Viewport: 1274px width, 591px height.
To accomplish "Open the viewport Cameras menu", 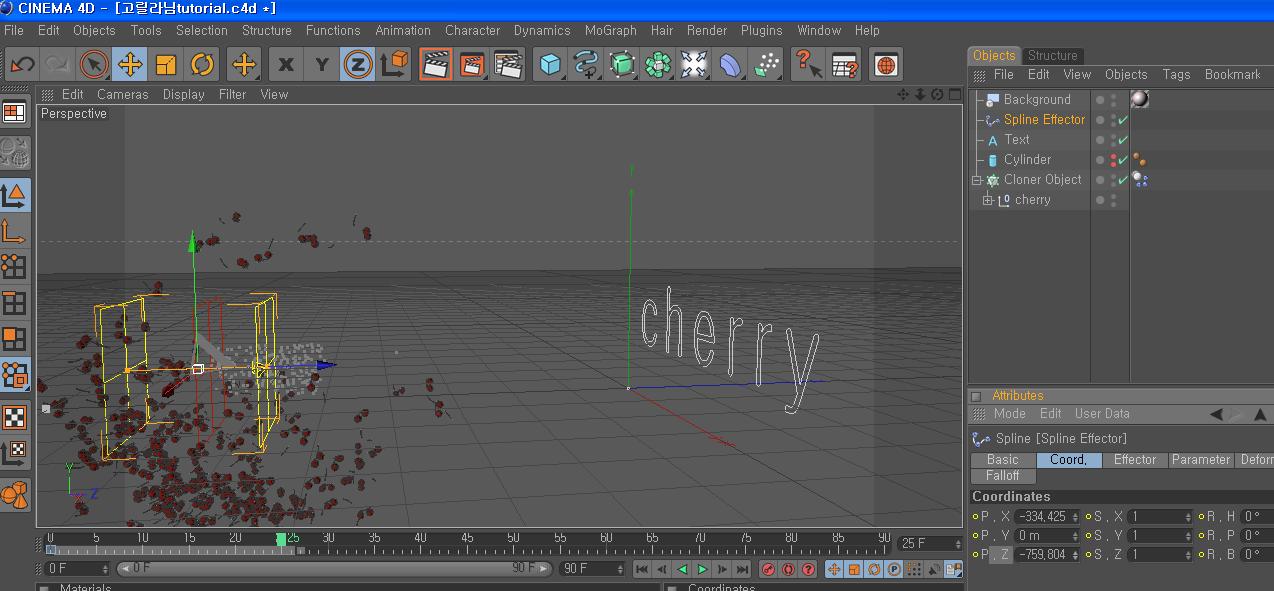I will (123, 94).
